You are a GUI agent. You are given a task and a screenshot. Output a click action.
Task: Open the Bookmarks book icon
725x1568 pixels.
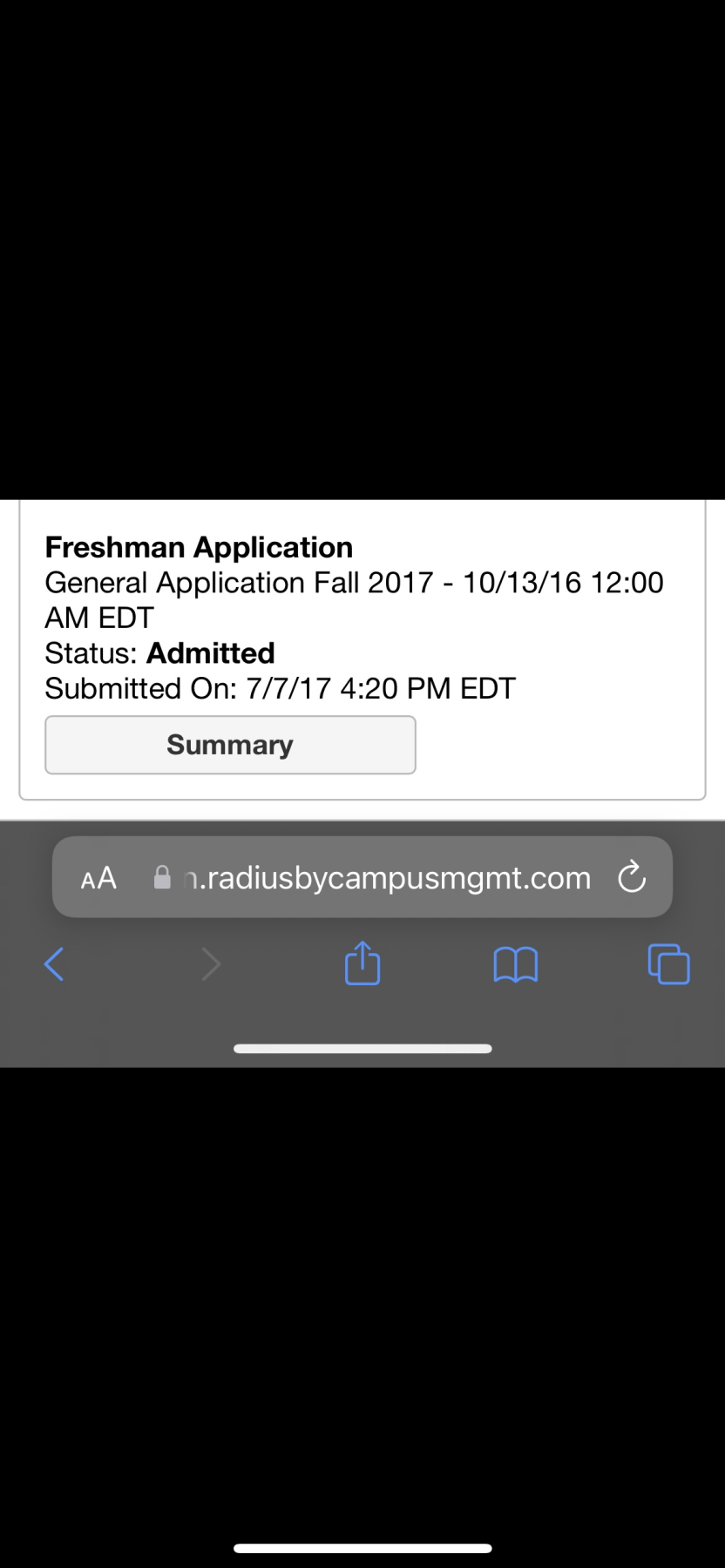(516, 964)
